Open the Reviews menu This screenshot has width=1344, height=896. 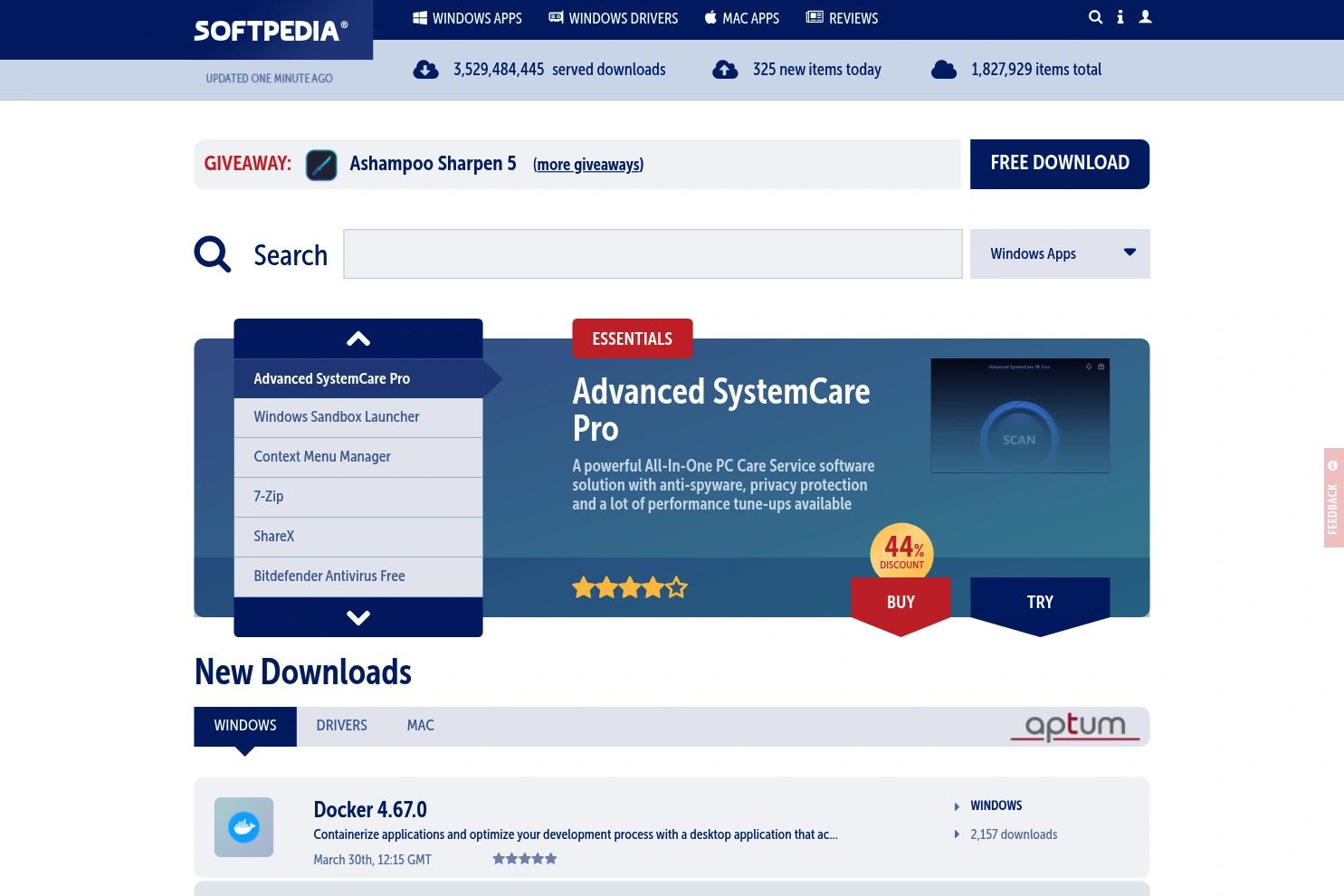coord(842,18)
